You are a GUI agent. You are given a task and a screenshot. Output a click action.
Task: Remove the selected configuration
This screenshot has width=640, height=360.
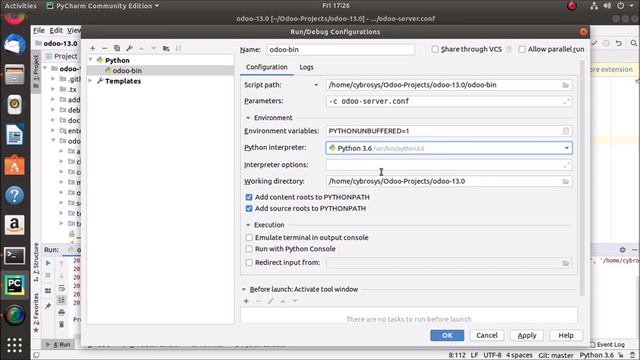[104, 48]
